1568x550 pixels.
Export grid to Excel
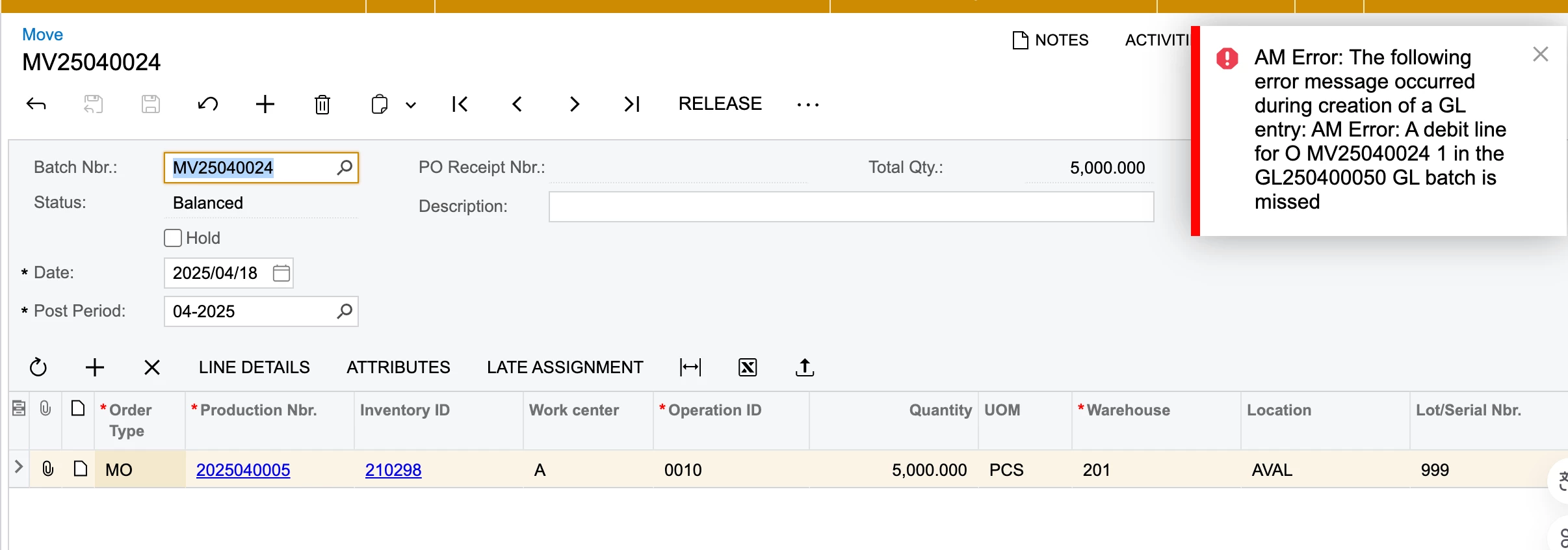coord(748,367)
